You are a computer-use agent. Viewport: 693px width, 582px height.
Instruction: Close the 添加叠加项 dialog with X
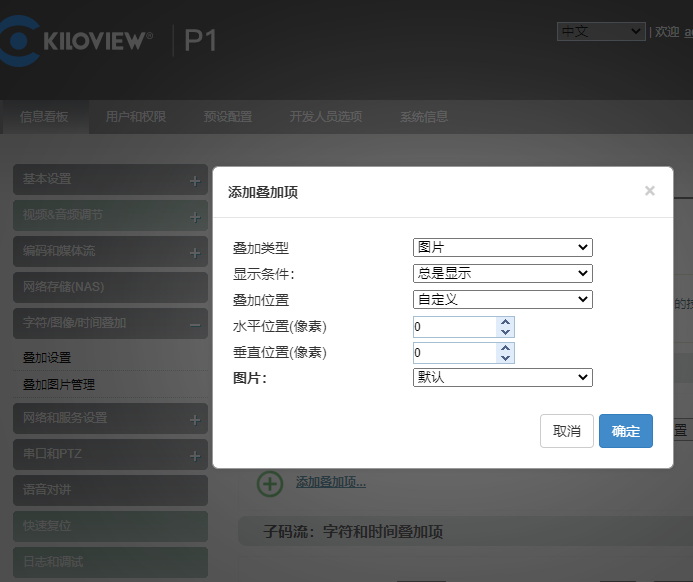click(649, 190)
